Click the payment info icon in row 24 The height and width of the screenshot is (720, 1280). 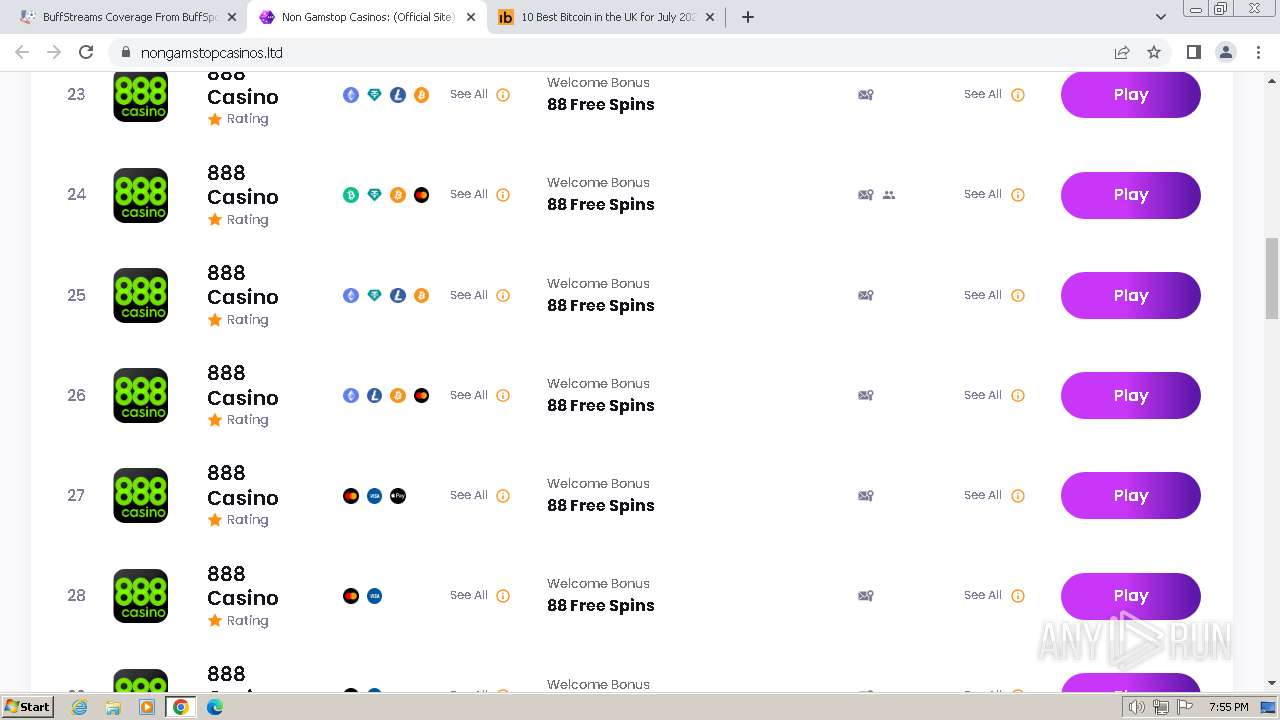click(503, 195)
